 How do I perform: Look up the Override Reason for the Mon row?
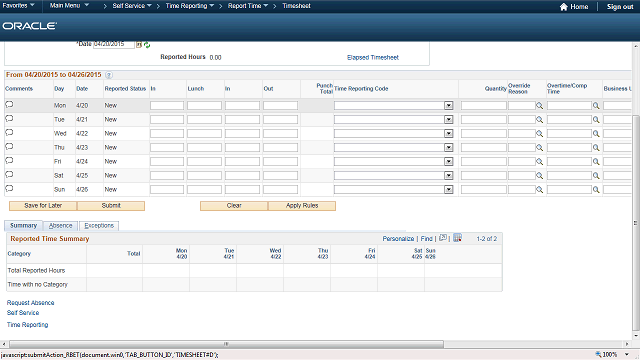coord(540,106)
